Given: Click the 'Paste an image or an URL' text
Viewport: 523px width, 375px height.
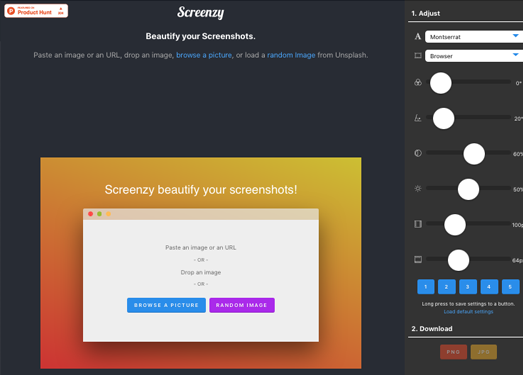Looking at the screenshot, I should pyautogui.click(x=201, y=248).
